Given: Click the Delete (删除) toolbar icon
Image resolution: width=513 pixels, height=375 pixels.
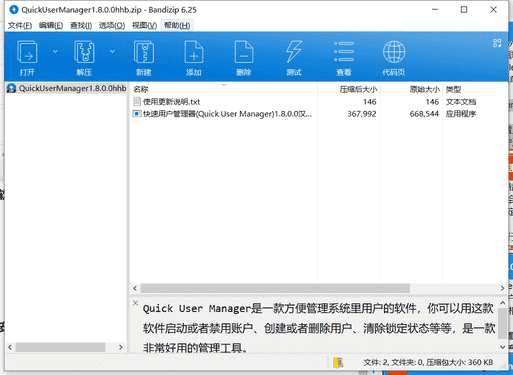Looking at the screenshot, I should (x=244, y=52).
